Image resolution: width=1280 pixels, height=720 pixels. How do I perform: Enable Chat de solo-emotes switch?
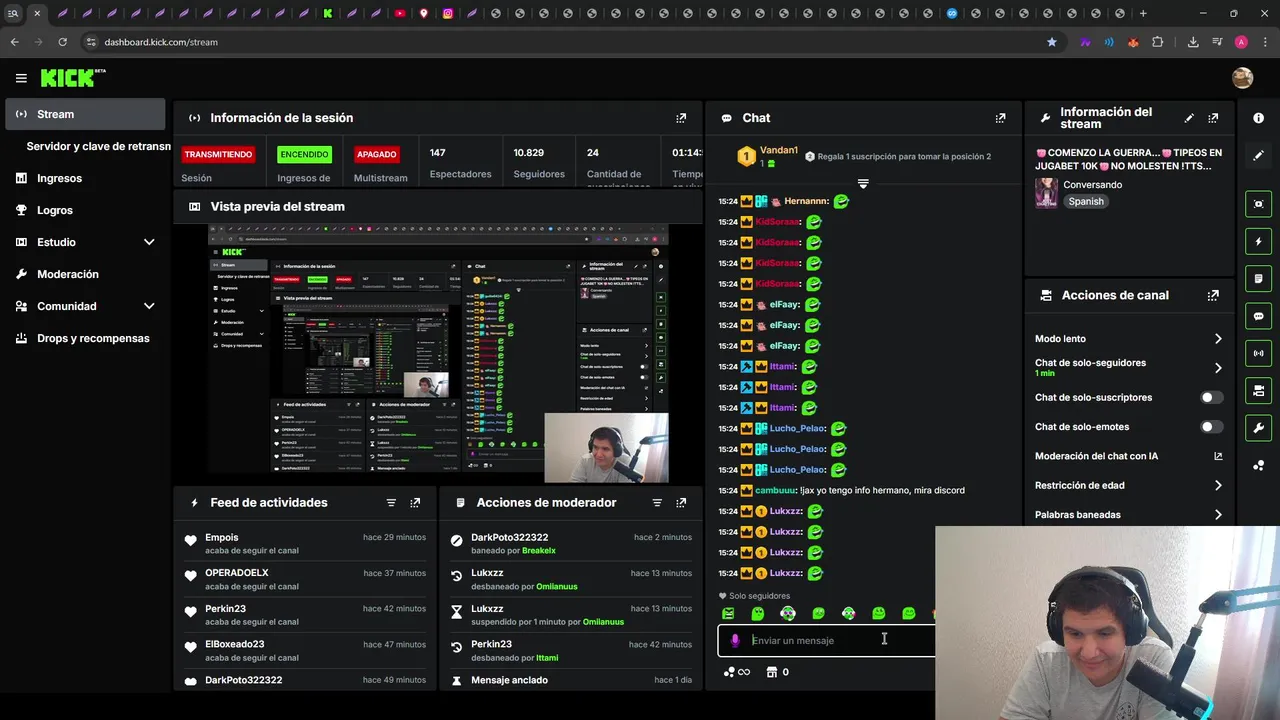point(1211,427)
